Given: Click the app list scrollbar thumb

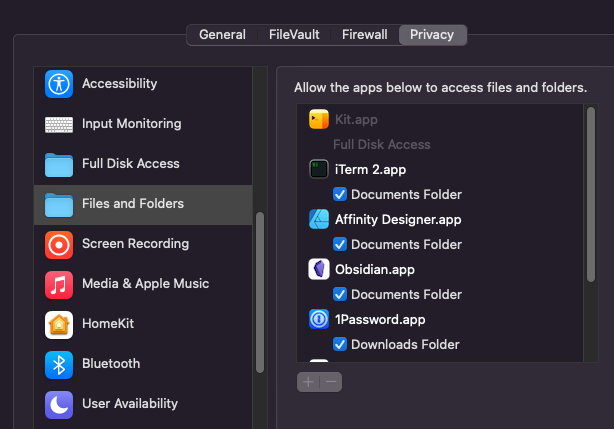Looking at the screenshot, I should [591, 195].
